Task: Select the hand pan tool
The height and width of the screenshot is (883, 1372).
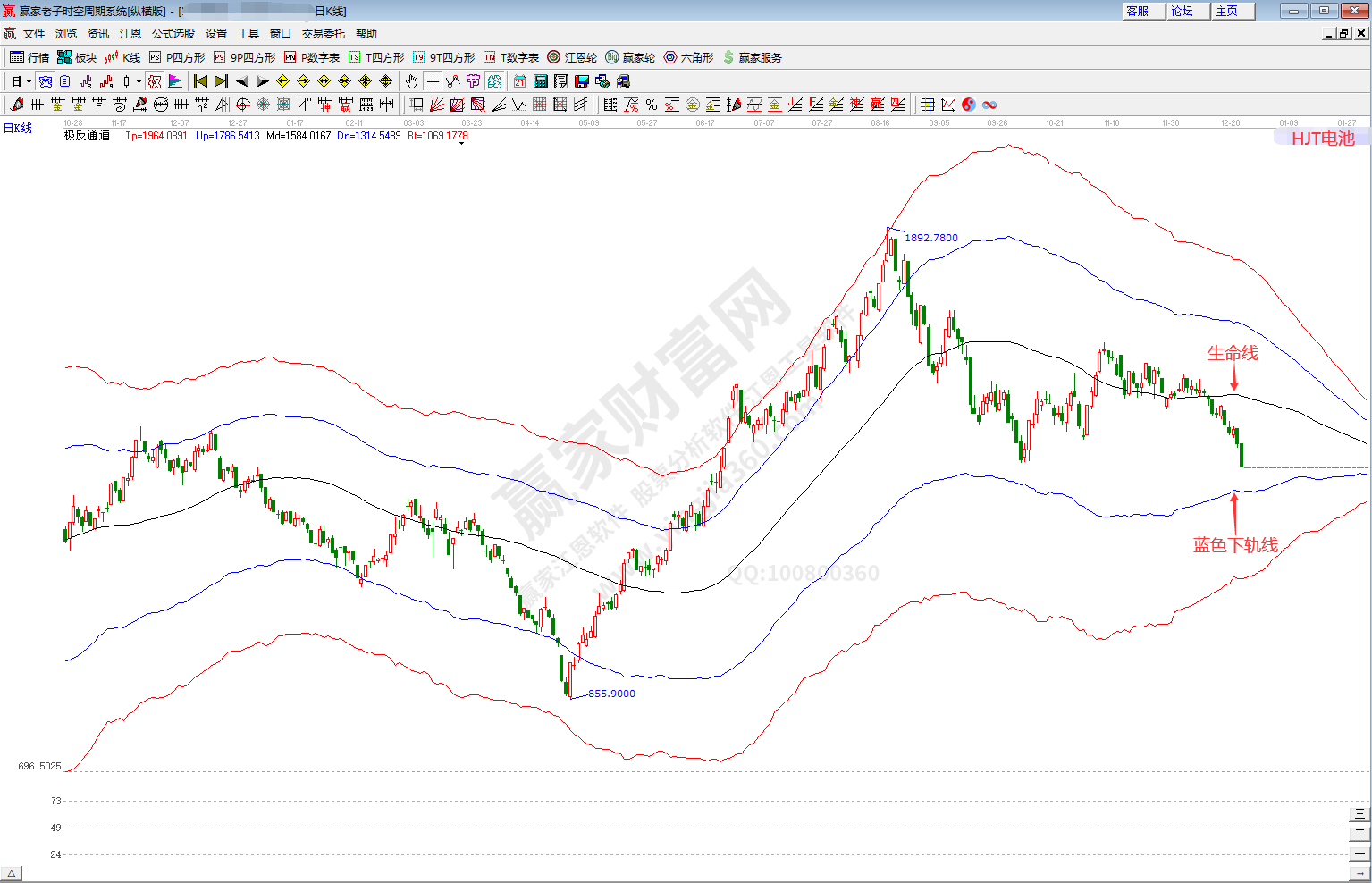Action: [x=411, y=81]
